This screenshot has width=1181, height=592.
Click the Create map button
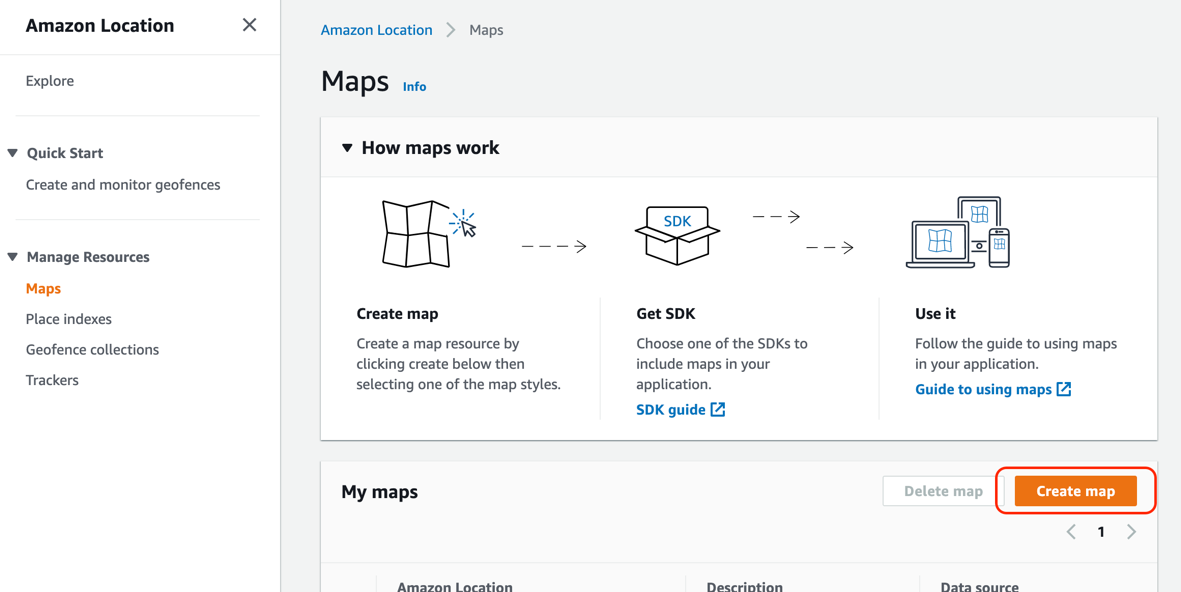[x=1076, y=491]
